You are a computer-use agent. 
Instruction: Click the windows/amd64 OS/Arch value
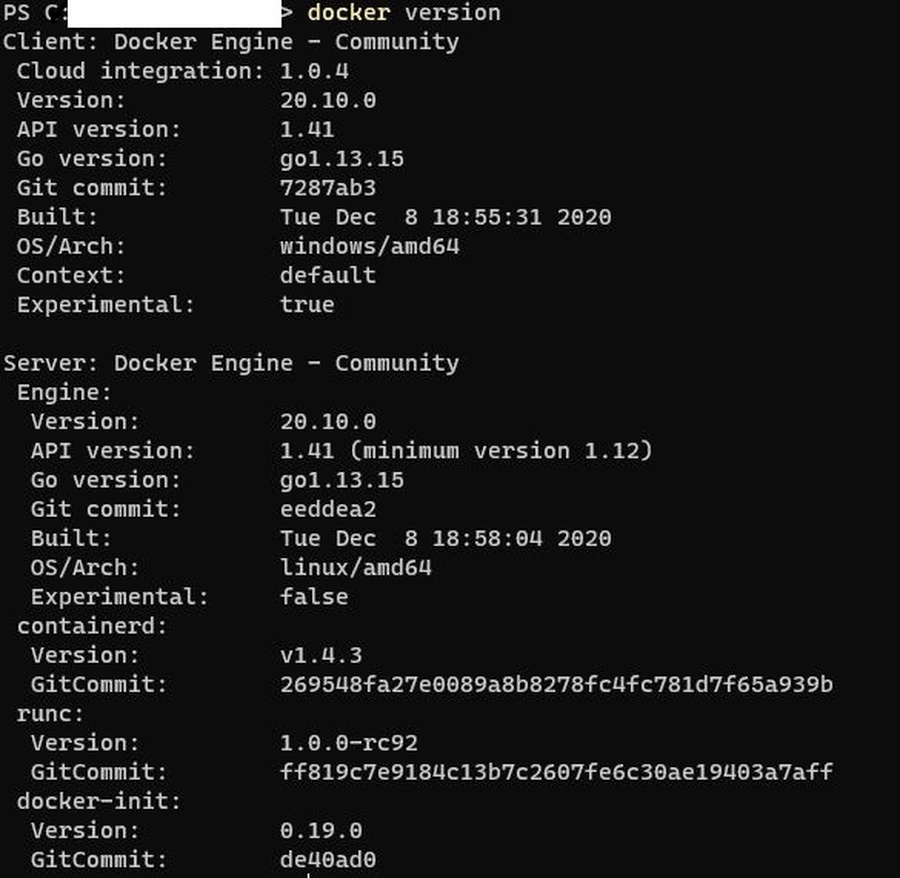point(370,247)
